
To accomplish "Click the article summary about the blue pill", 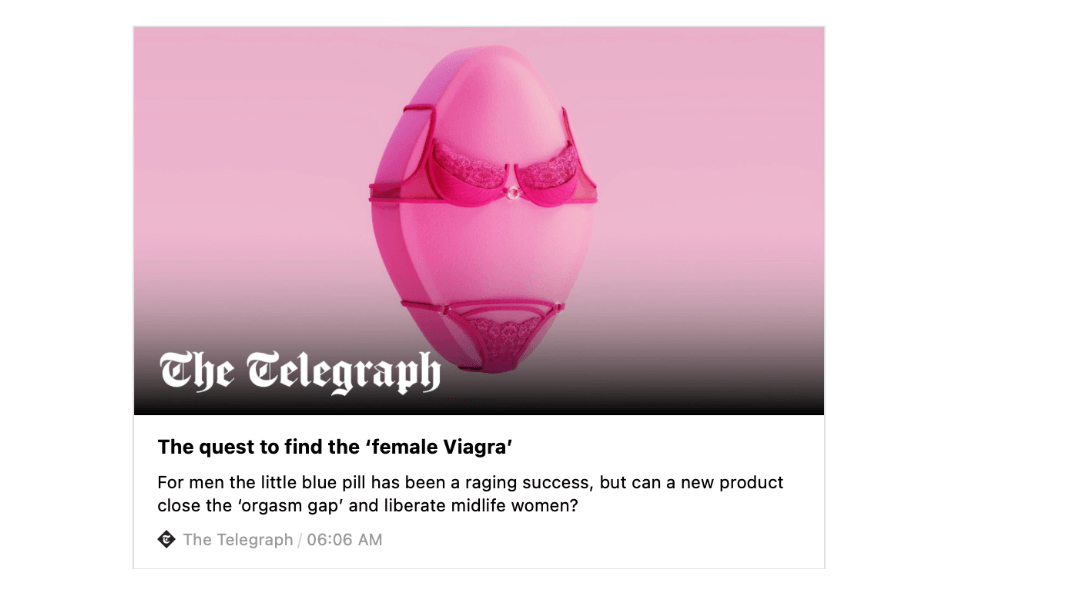I will click(x=470, y=494).
